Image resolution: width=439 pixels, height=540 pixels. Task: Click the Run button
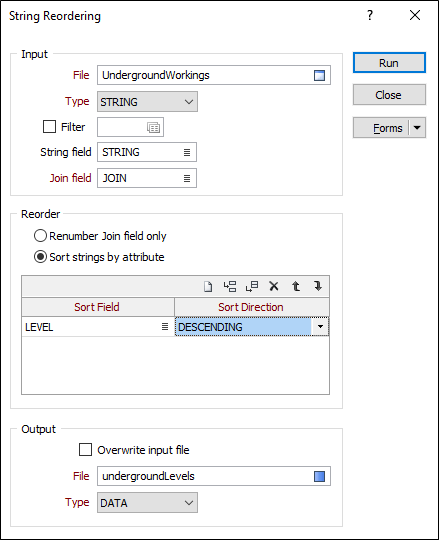[389, 63]
